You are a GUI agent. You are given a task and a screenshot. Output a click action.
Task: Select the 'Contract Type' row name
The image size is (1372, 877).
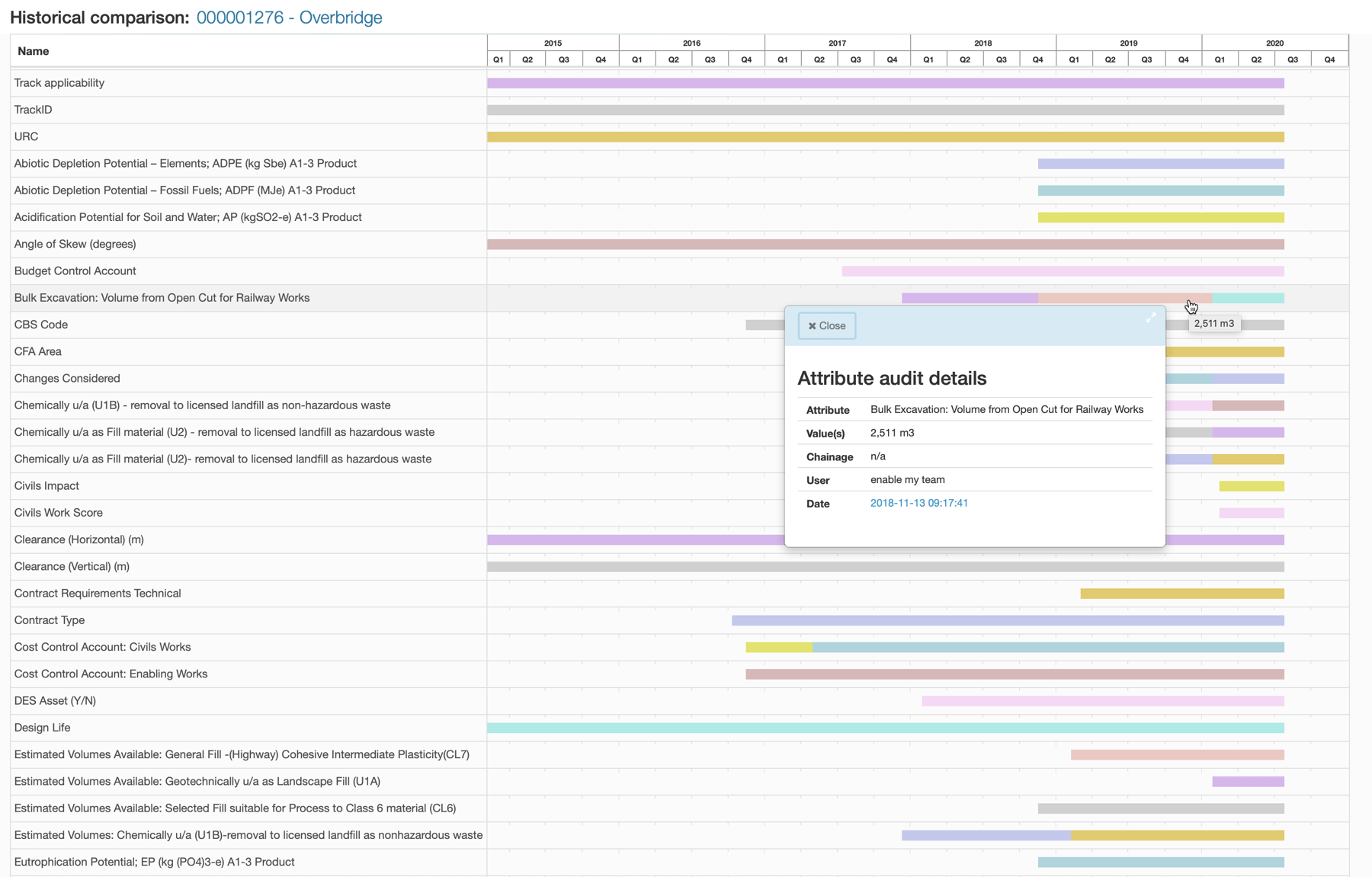coord(50,620)
